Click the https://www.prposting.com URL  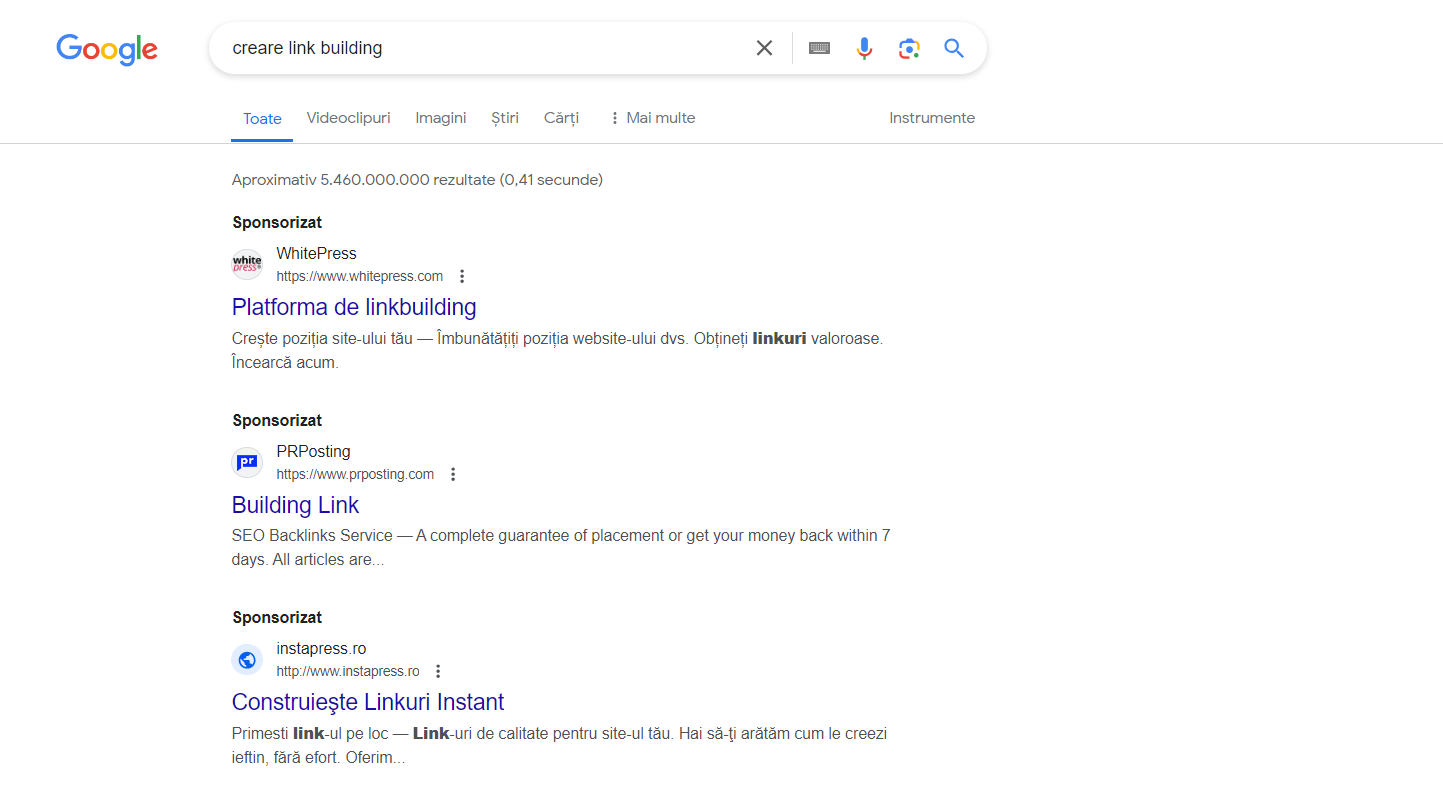[x=355, y=475]
